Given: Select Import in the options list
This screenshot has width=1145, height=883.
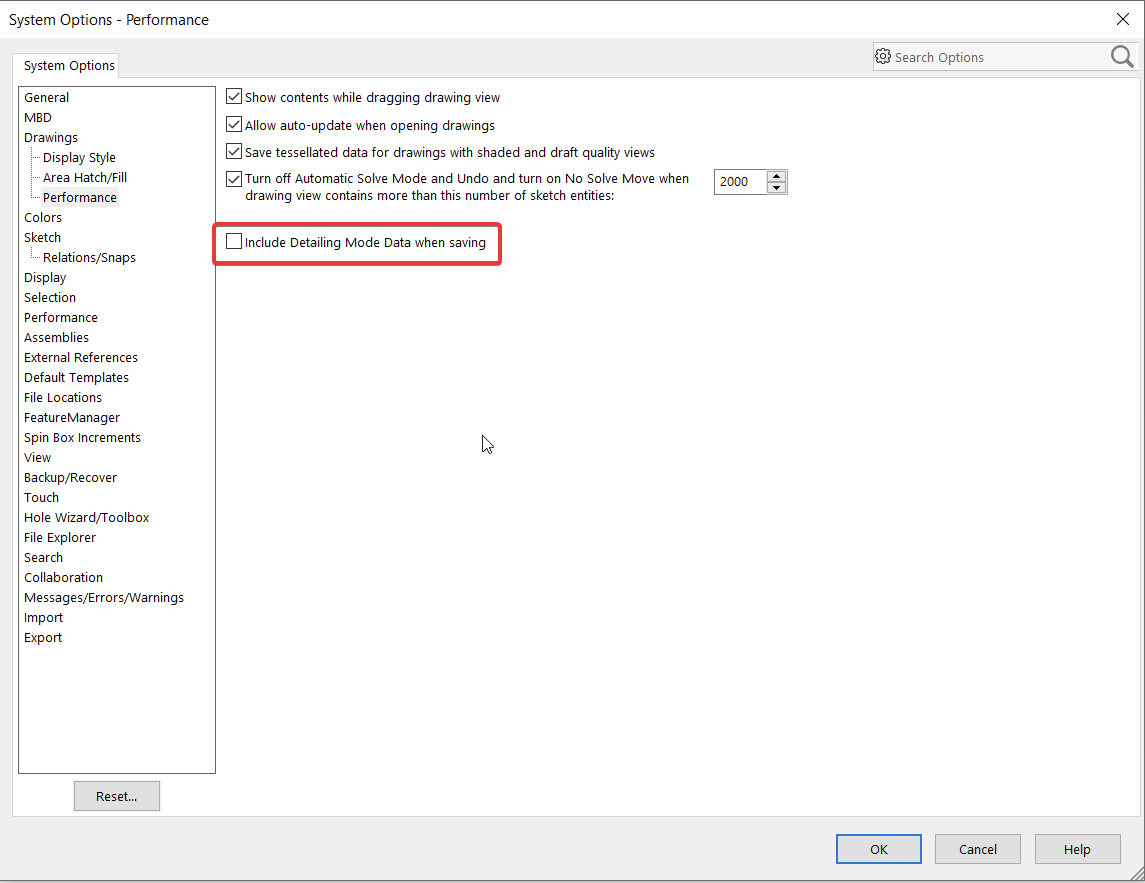Looking at the screenshot, I should [43, 618].
